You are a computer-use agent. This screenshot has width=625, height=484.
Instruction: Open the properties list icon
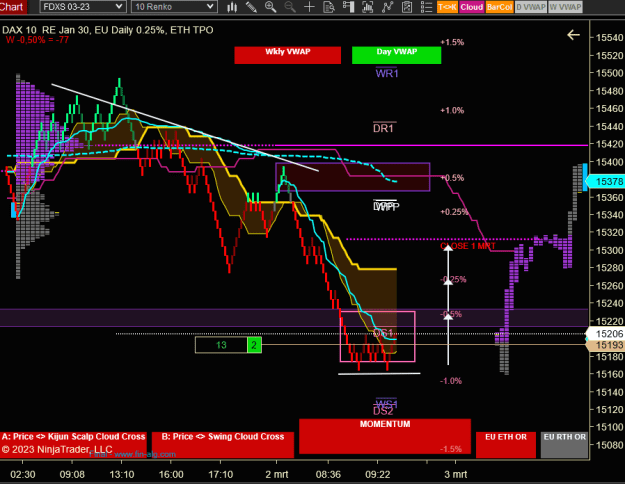click(426, 7)
